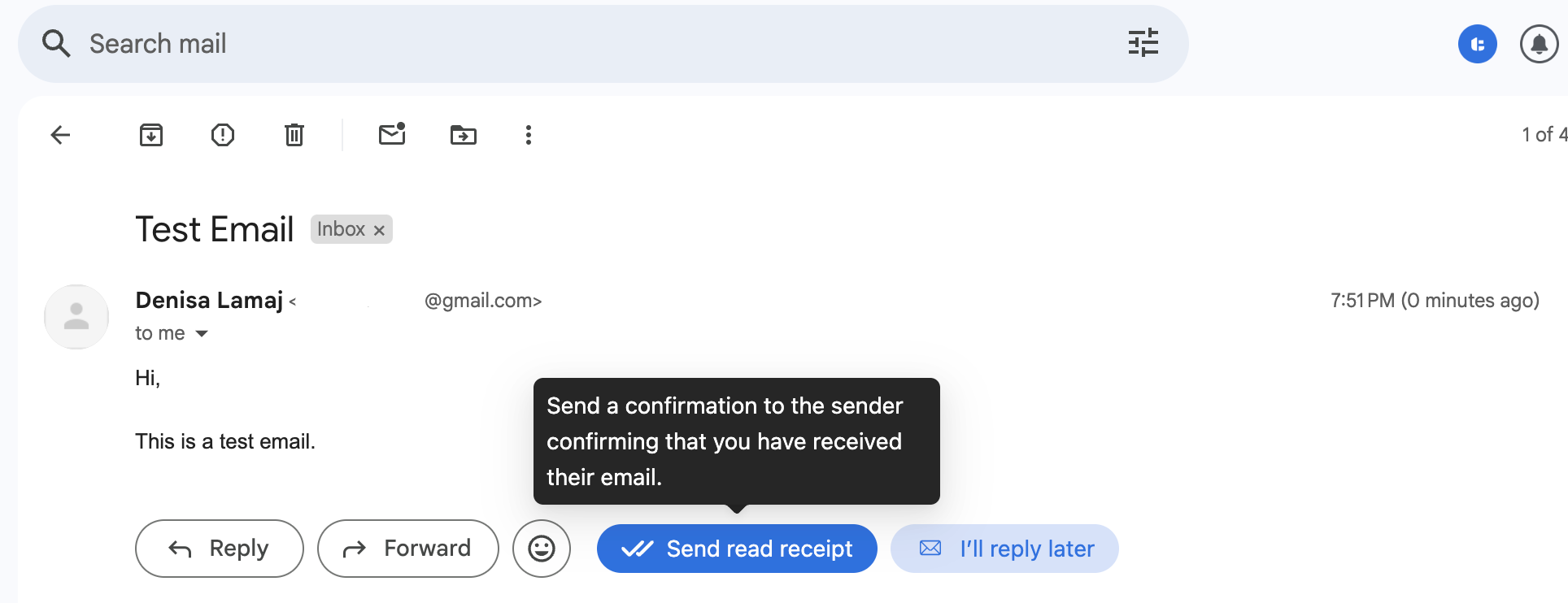Open the notifications bell
1568x603 pixels.
click(x=1539, y=44)
